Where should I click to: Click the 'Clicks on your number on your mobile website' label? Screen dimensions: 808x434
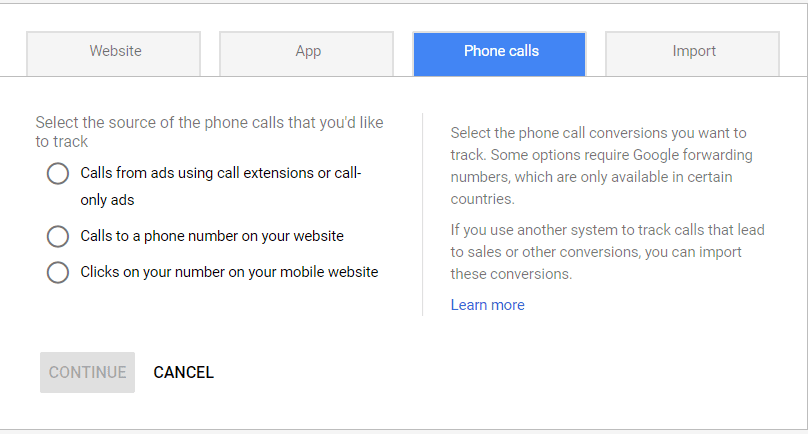pyautogui.click(x=229, y=272)
